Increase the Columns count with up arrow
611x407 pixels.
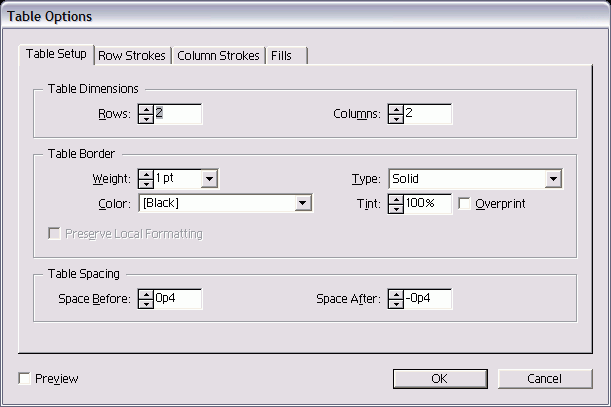(x=396, y=108)
